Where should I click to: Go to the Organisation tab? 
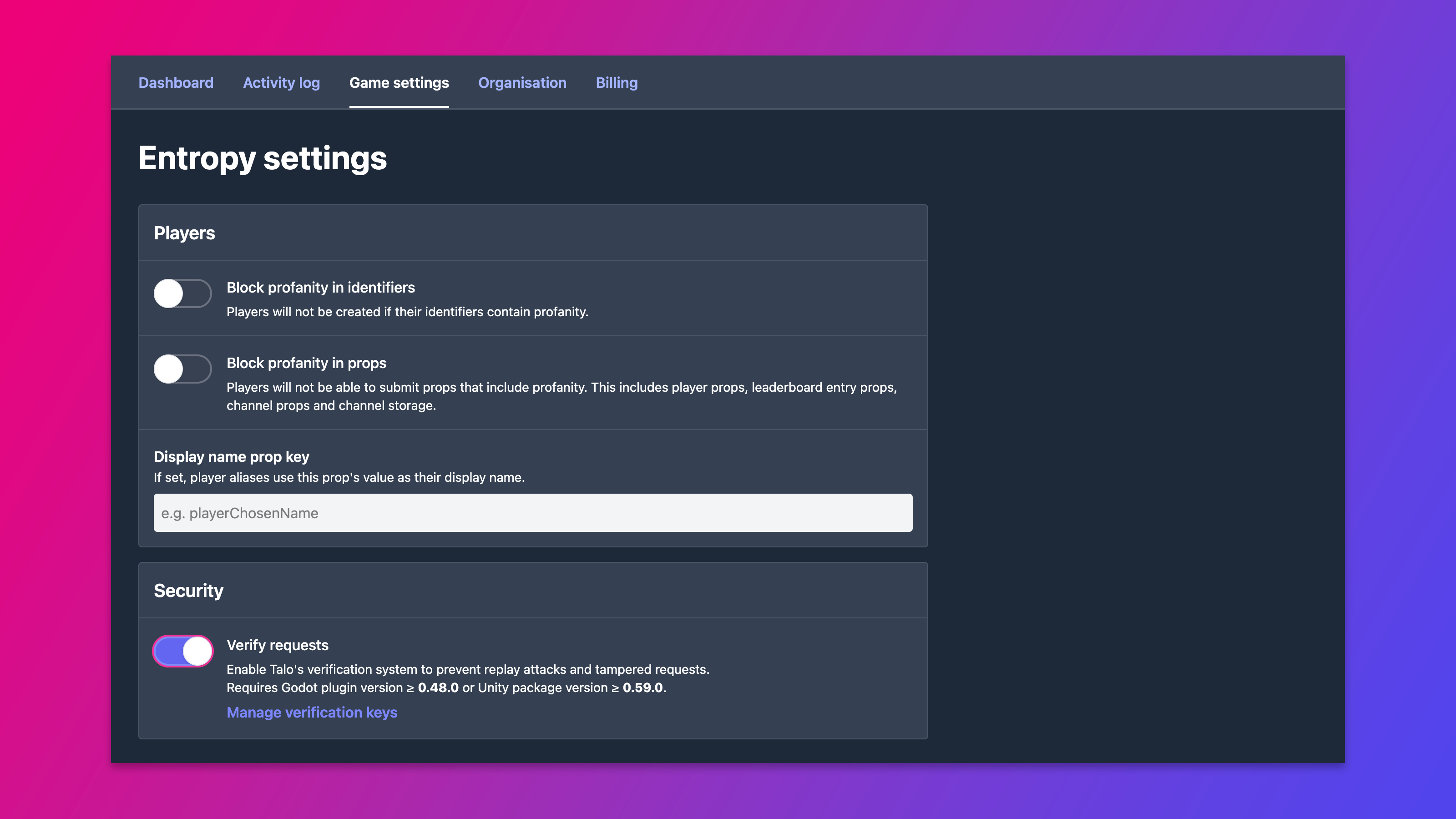coord(522,82)
